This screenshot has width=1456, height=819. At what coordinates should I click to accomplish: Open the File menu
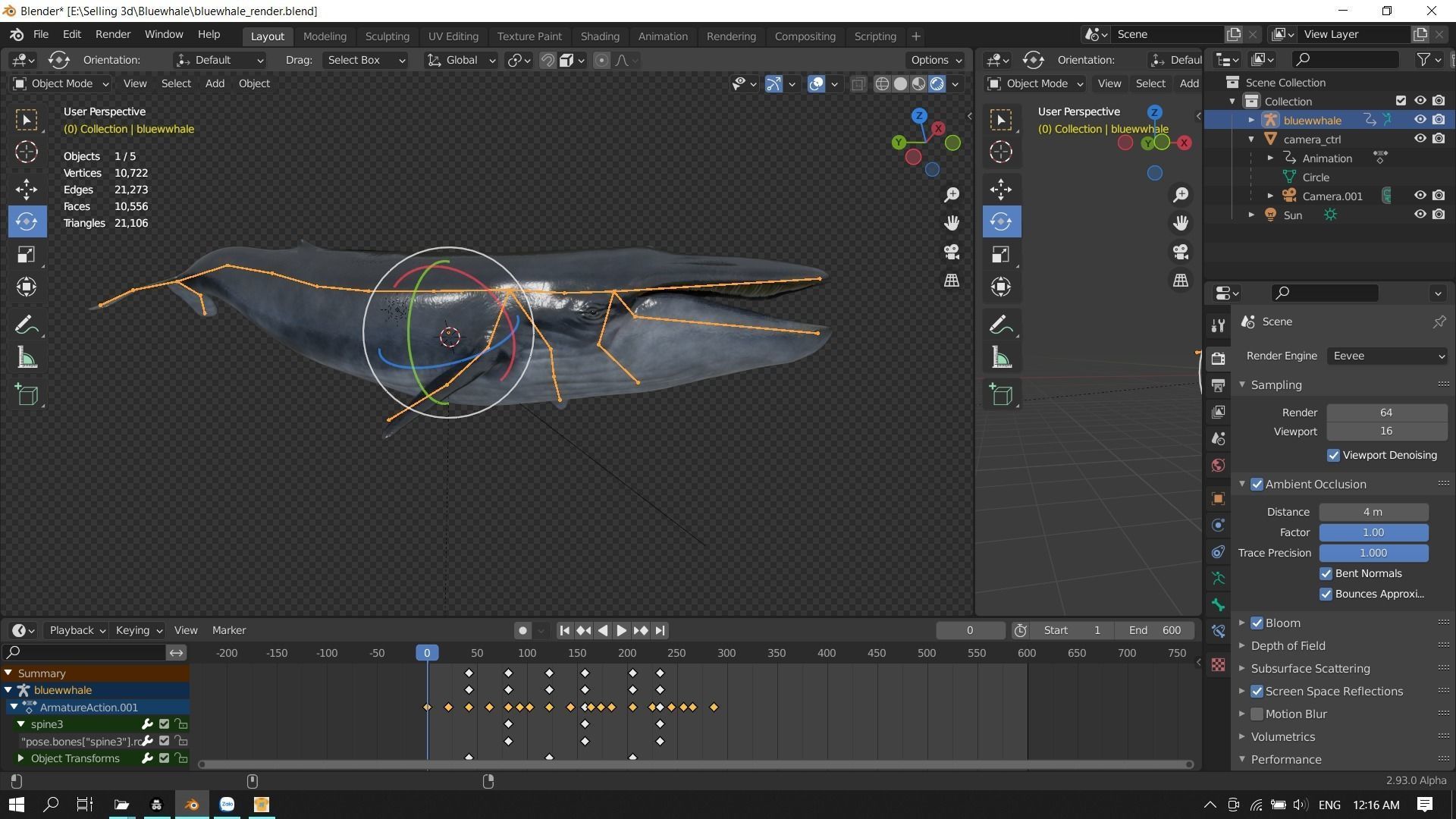[41, 35]
